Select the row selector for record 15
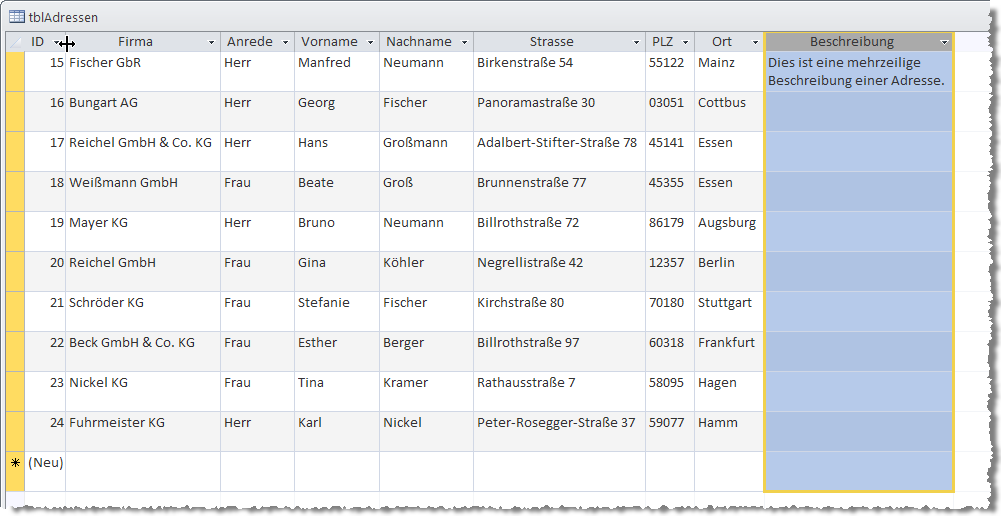Image resolution: width=1001 pixels, height=516 pixels. point(15,72)
